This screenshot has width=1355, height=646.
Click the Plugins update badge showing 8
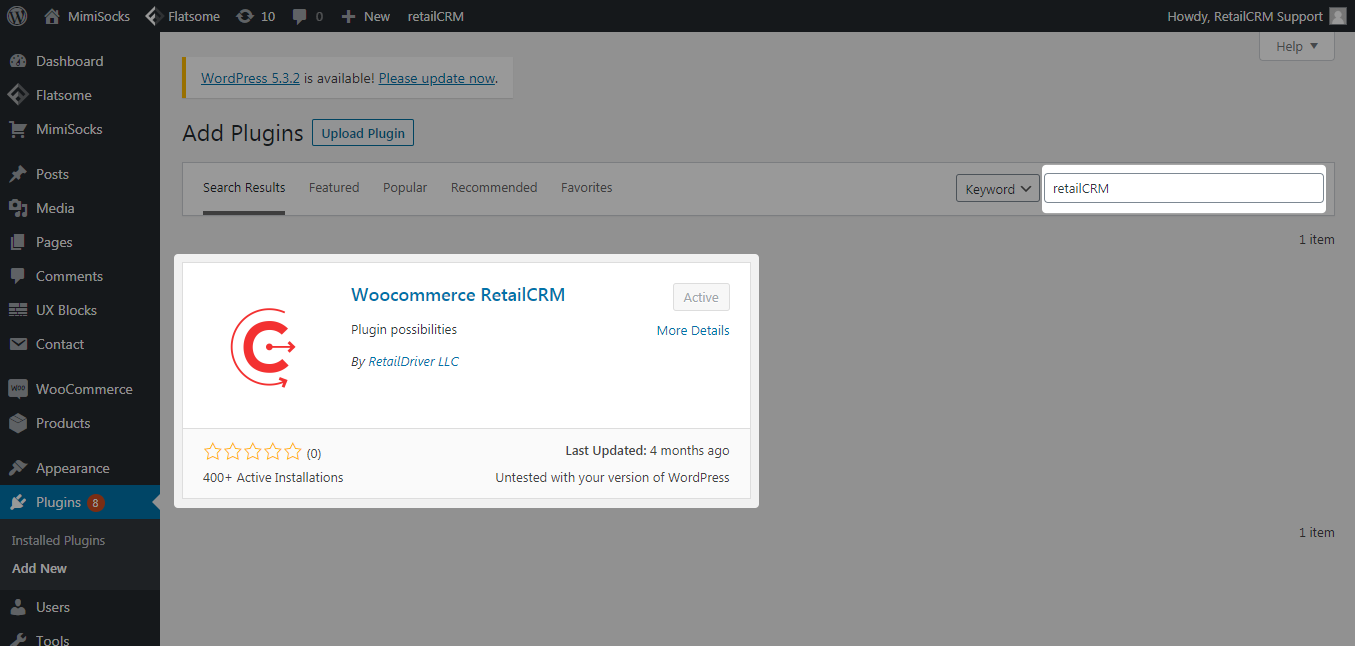(96, 502)
